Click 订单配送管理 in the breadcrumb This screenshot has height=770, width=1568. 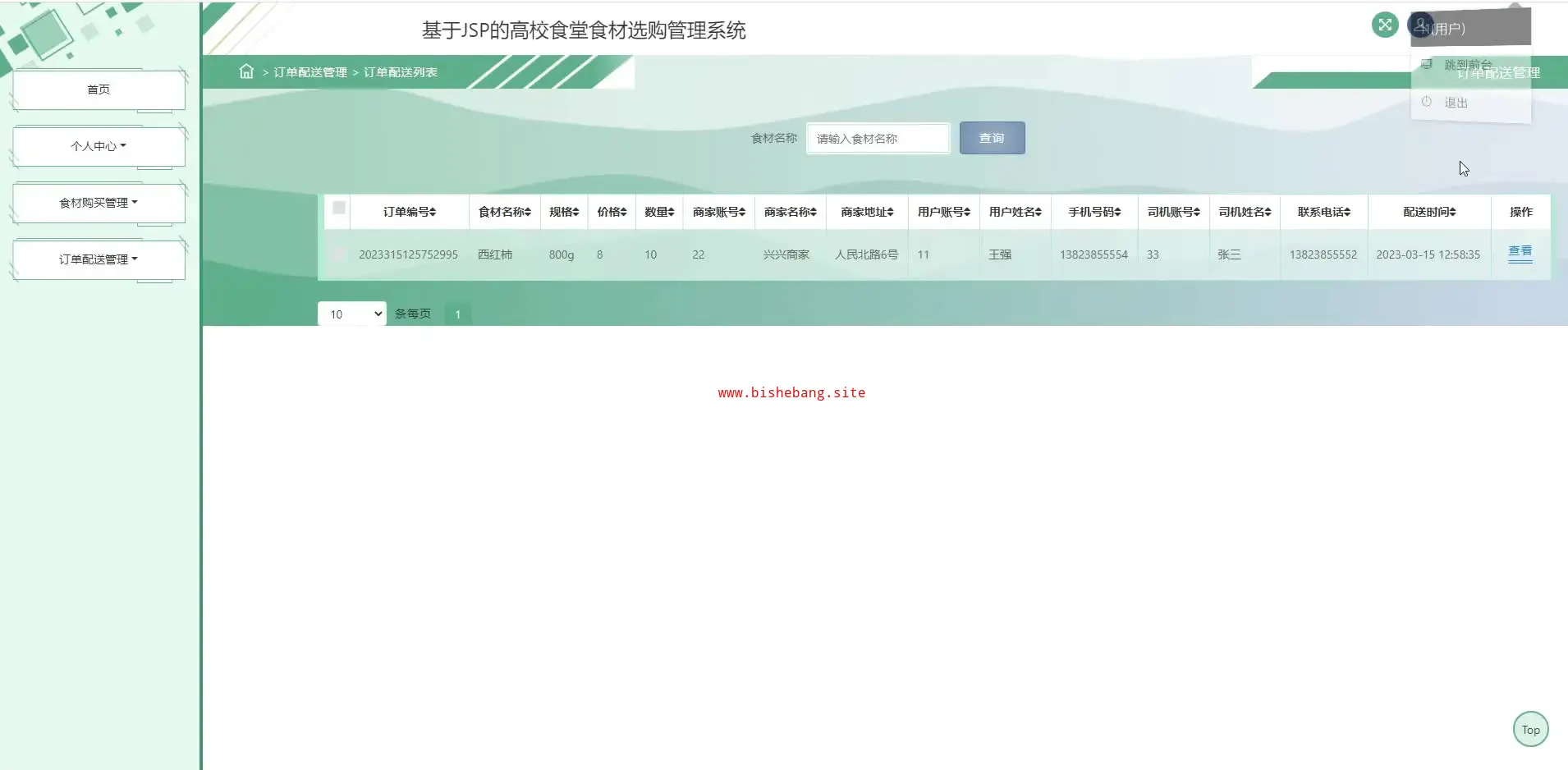[310, 72]
